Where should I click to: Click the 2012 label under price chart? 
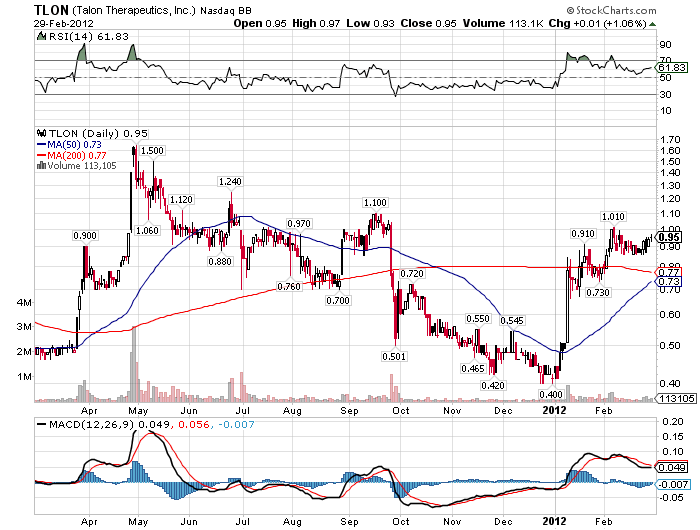coord(554,410)
